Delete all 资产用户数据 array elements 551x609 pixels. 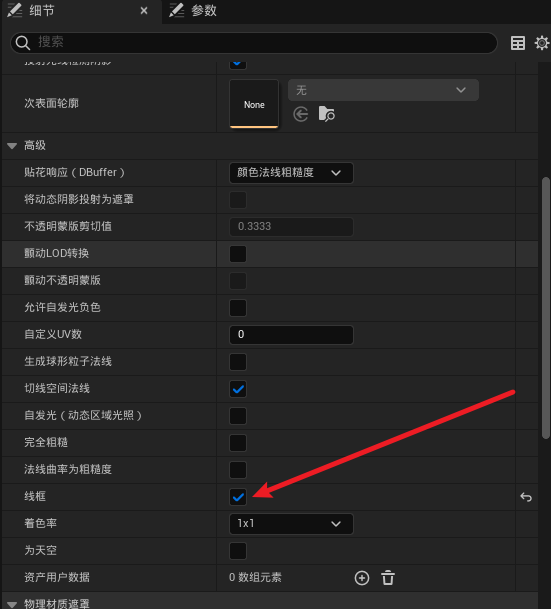click(x=388, y=578)
